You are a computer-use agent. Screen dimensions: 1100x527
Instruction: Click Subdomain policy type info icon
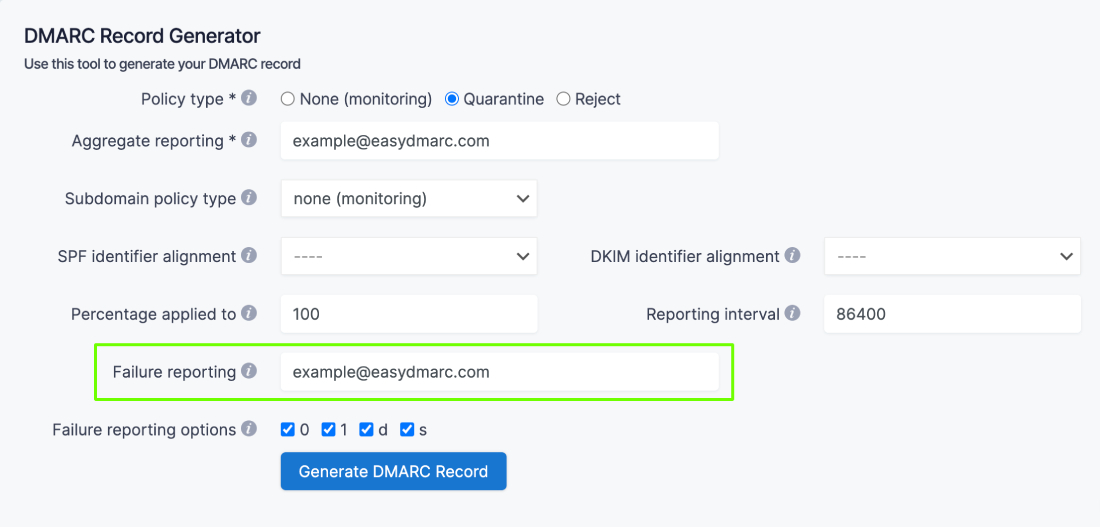249,198
